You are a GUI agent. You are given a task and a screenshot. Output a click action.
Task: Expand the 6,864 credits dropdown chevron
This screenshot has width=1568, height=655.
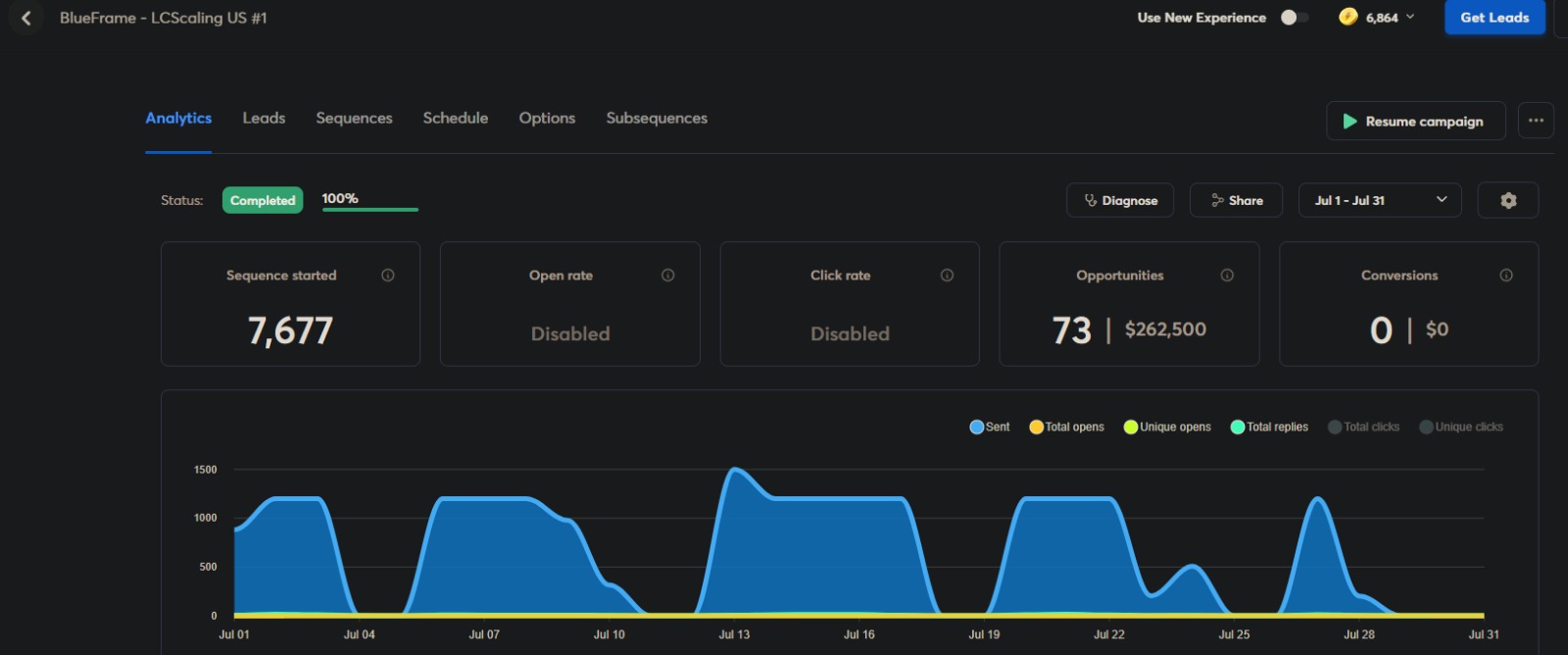(x=1410, y=17)
